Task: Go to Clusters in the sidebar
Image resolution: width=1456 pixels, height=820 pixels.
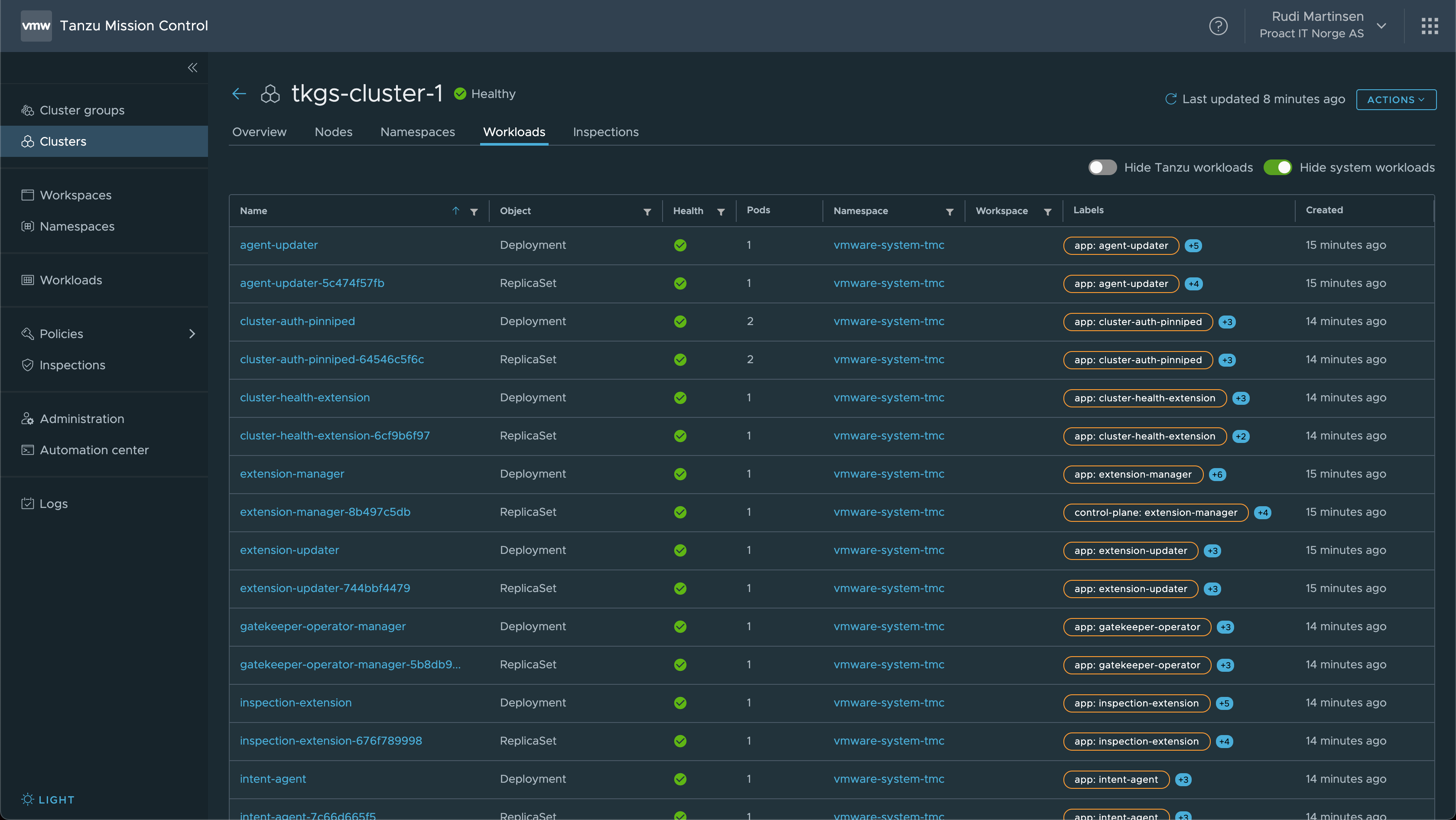Action: [104, 141]
